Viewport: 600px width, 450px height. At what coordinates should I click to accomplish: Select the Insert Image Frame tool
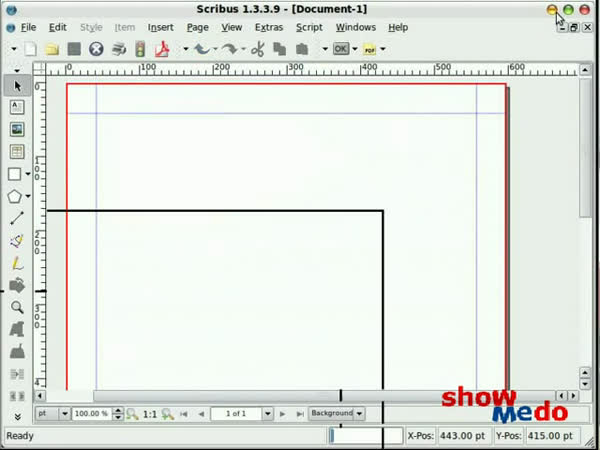point(17,129)
